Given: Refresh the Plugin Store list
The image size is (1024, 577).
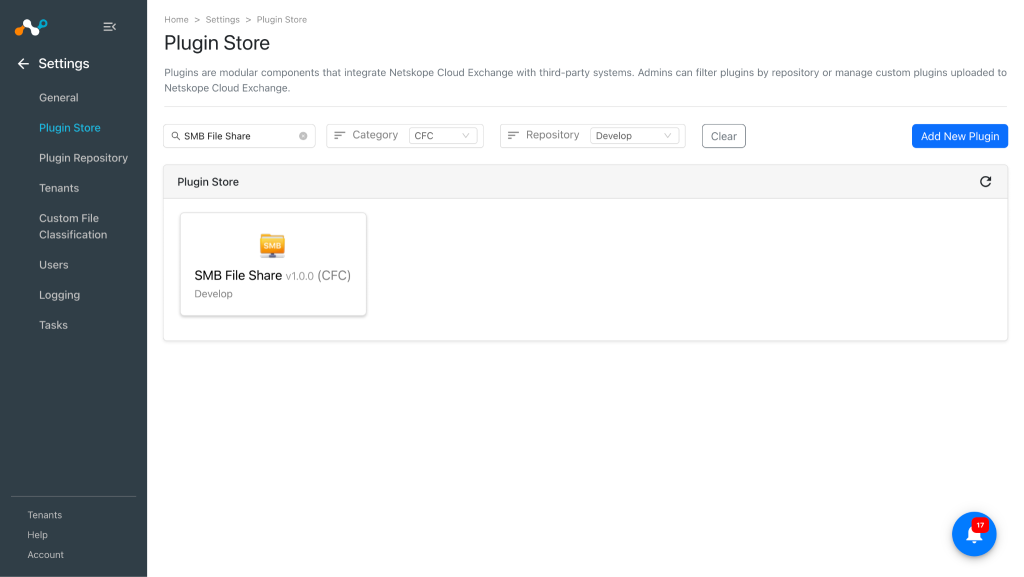Looking at the screenshot, I should click(985, 181).
